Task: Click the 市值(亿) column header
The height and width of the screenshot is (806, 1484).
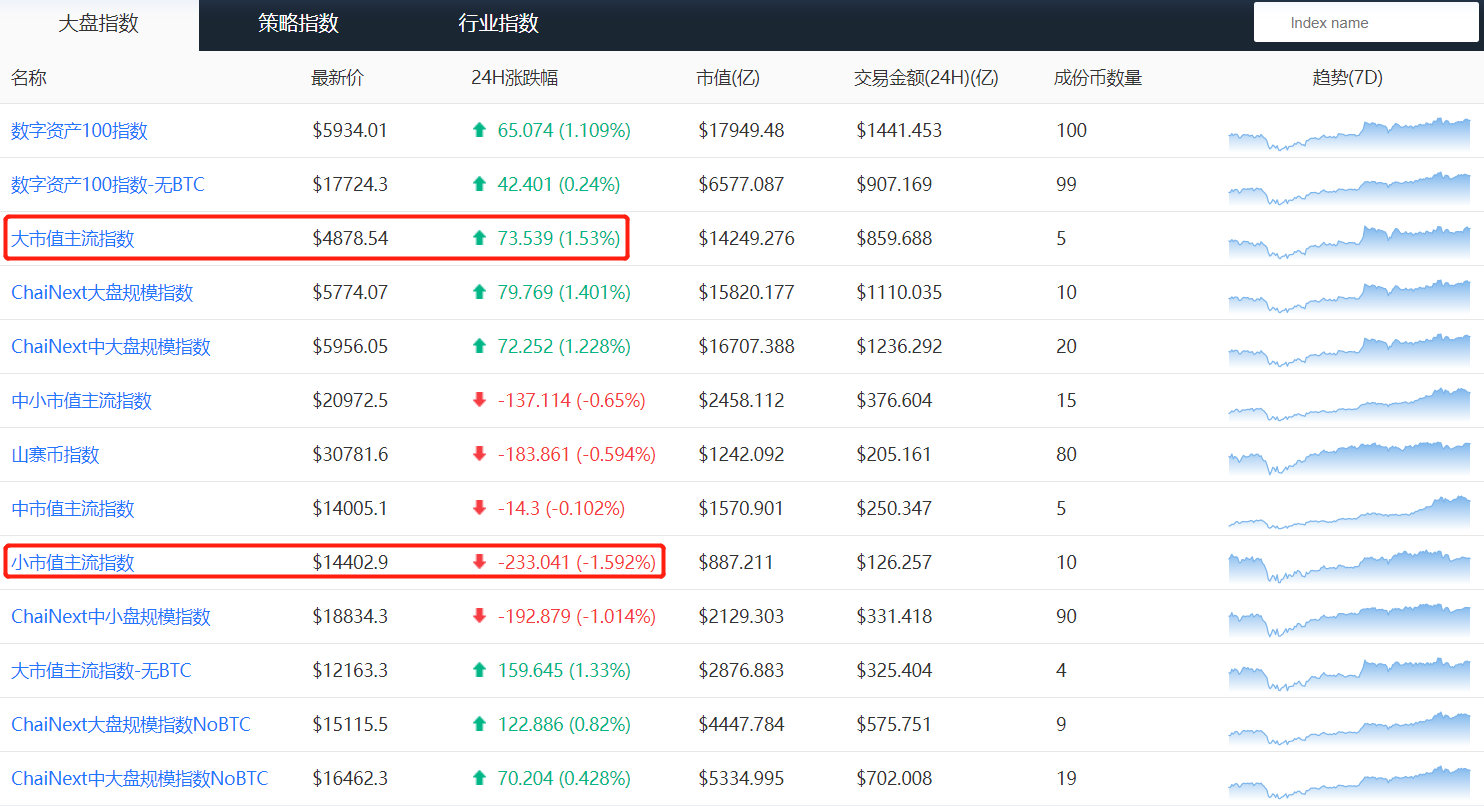Action: coord(728,78)
